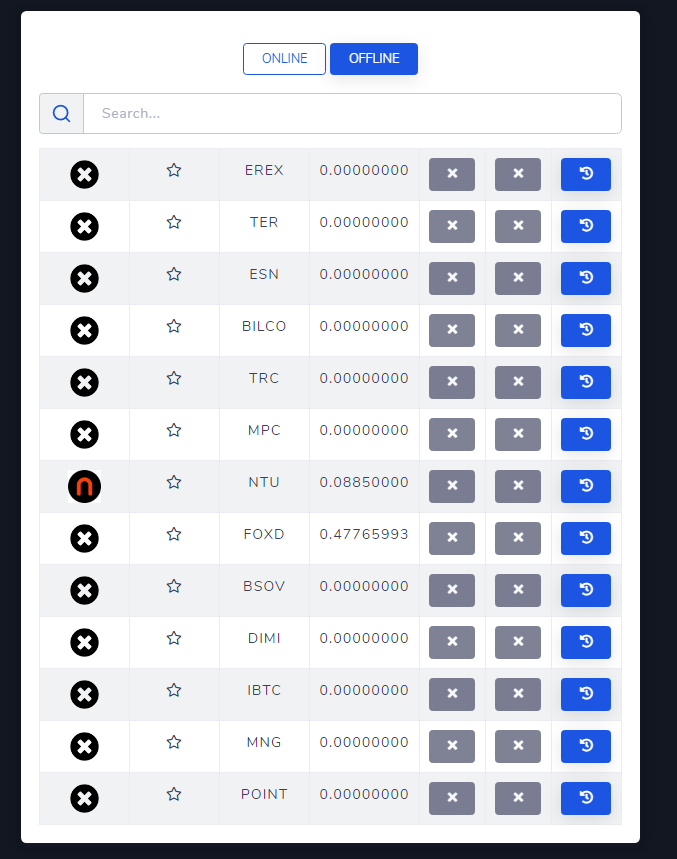Click the missing-logo icon for MPC
The image size is (677, 859).
point(85,435)
